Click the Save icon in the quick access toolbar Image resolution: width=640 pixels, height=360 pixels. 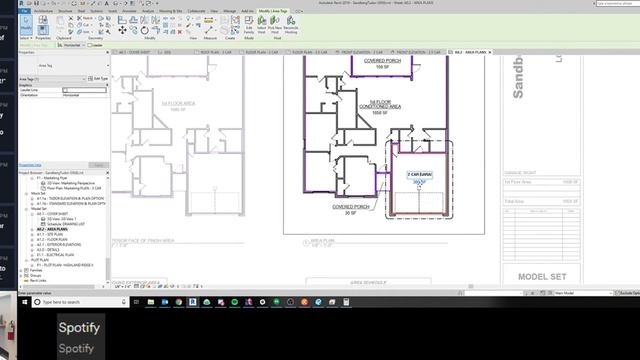click(36, 3)
